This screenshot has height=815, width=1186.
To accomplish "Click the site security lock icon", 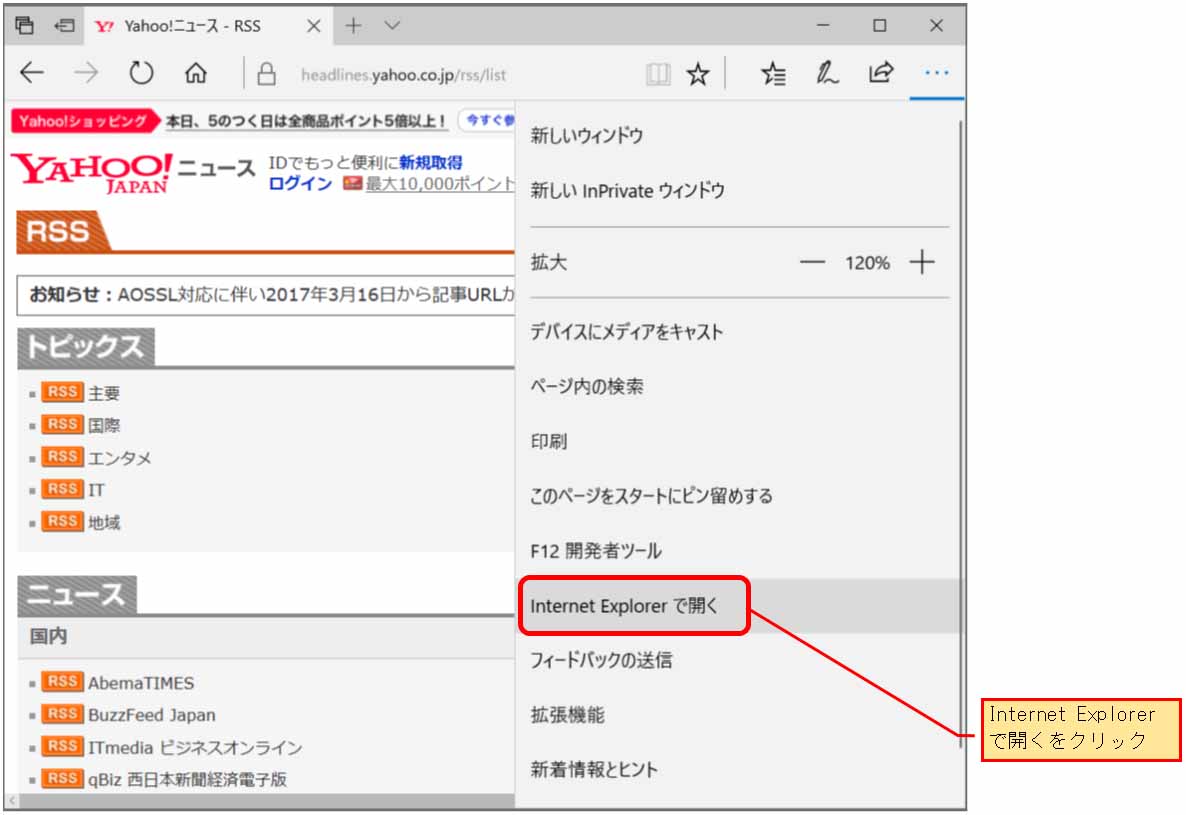I will tap(266, 74).
